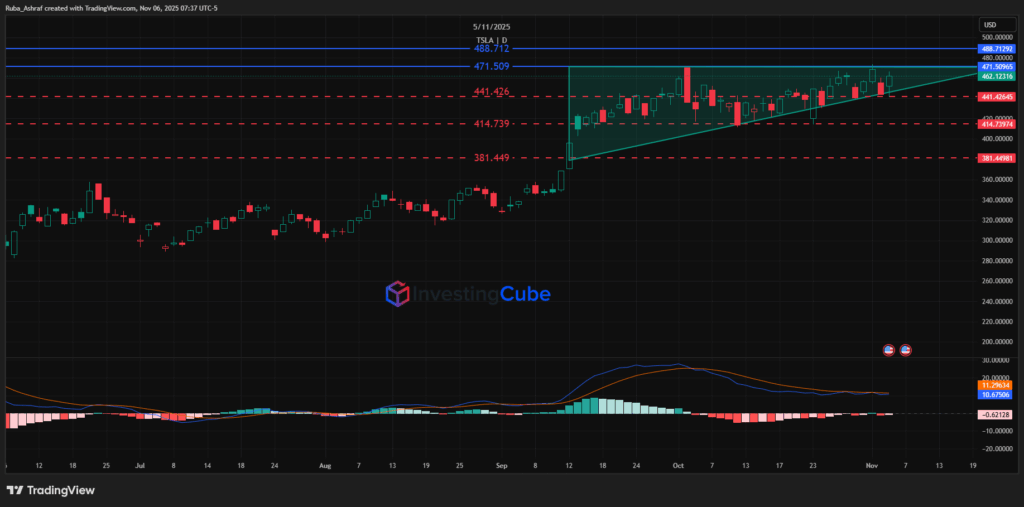Click the Sep label on time axis
This screenshot has height=507, width=1024.
pyautogui.click(x=501, y=466)
